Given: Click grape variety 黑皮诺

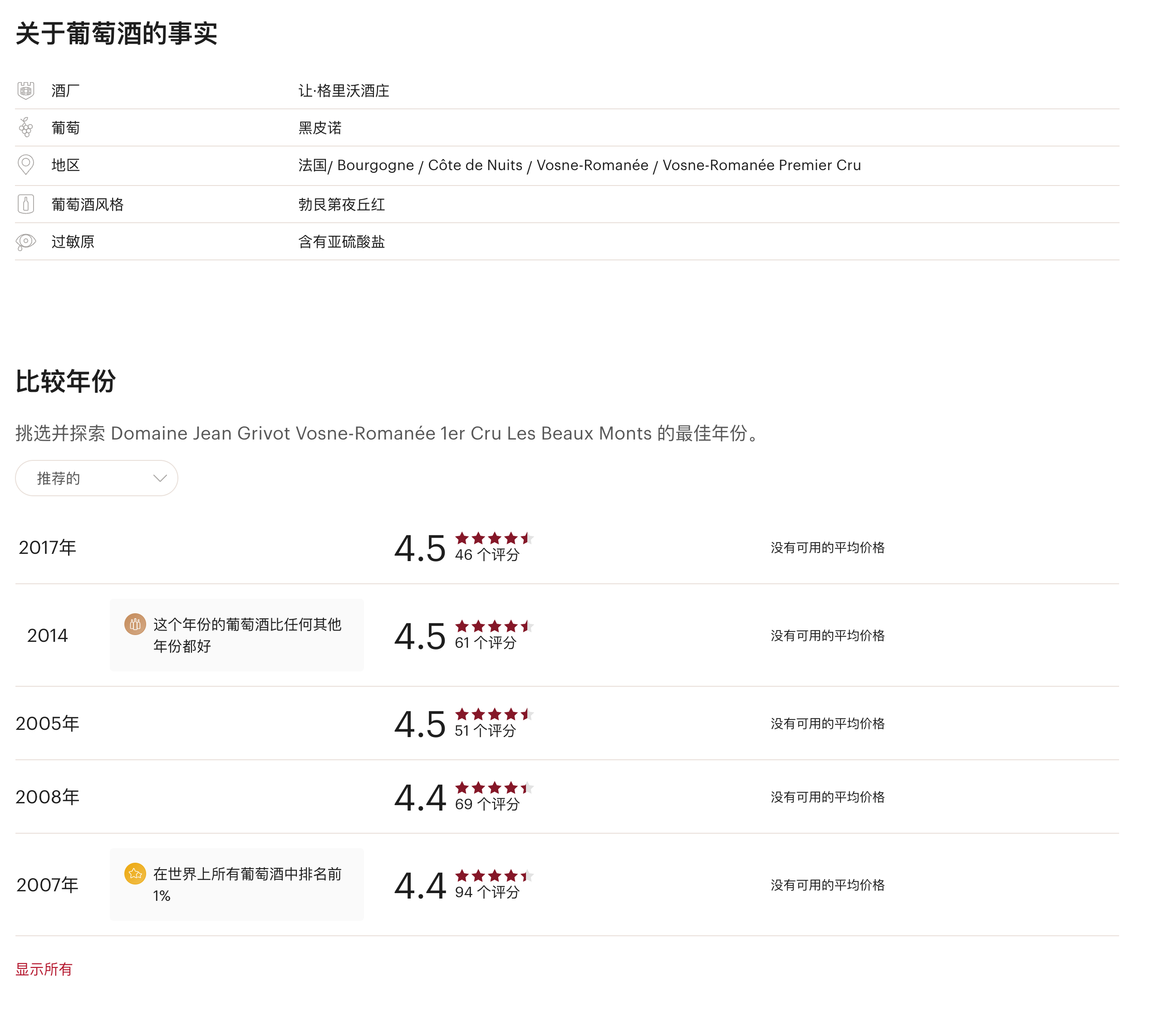Looking at the screenshot, I should tap(319, 127).
